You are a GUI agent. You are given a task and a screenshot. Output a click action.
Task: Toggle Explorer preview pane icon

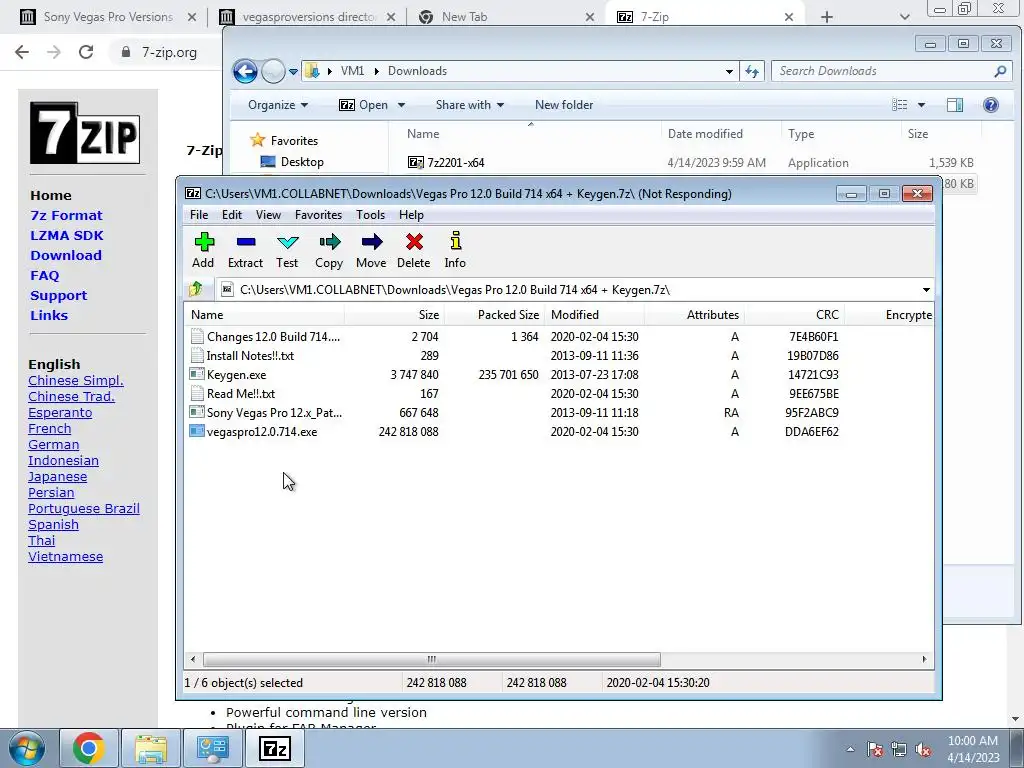[955, 104]
